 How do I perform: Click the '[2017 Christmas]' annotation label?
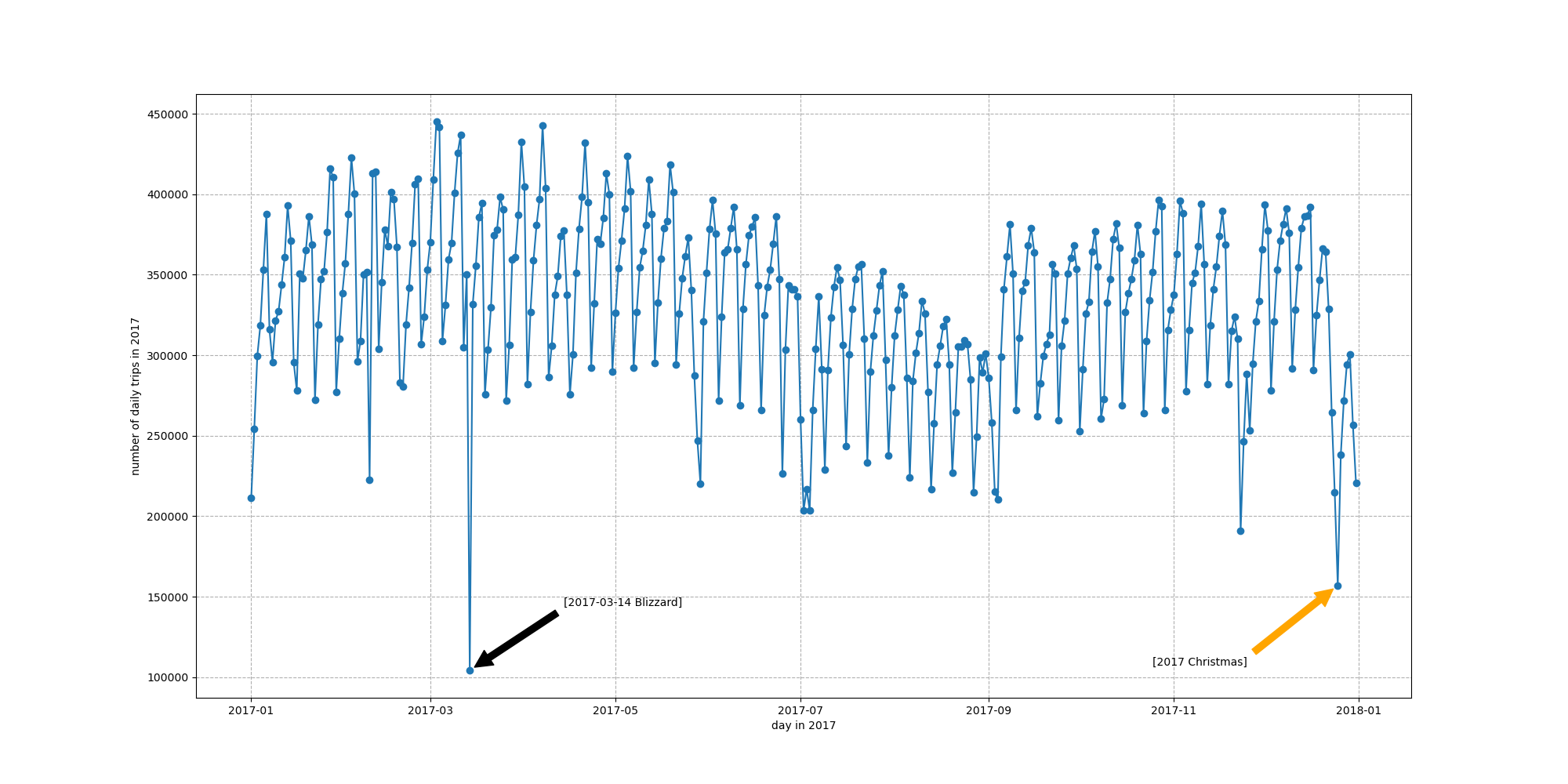[x=1200, y=662]
